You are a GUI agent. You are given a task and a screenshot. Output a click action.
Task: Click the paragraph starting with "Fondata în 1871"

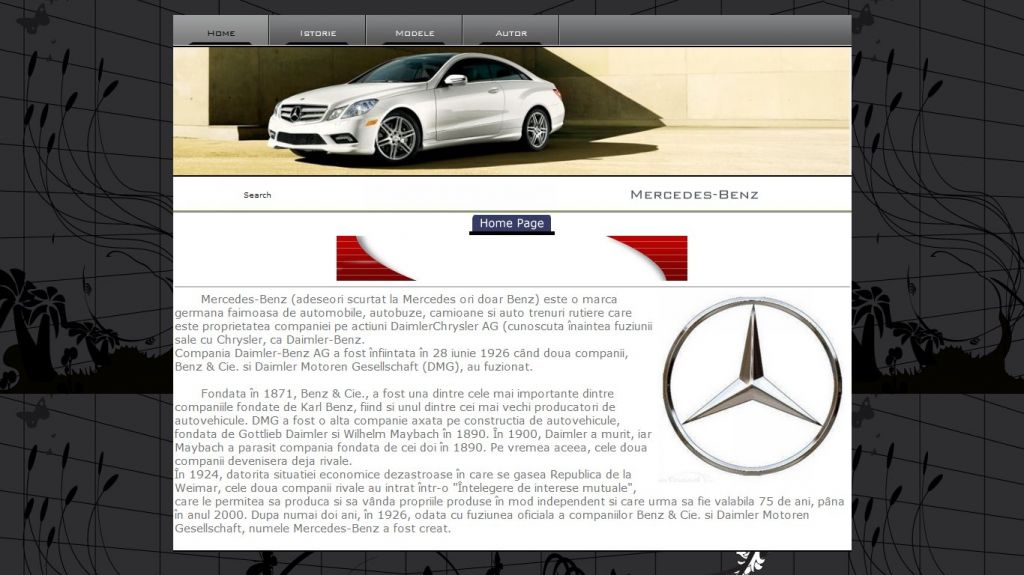click(x=410, y=427)
